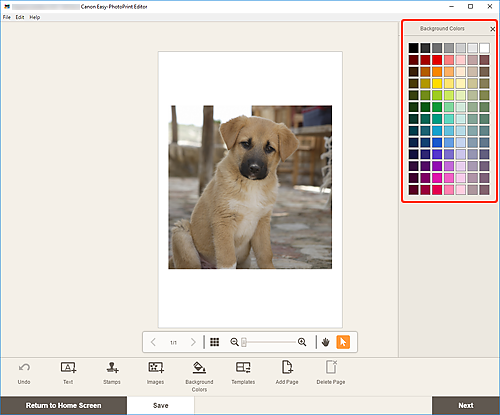This screenshot has height=415, width=500.
Task: Select the arrow selection tool
Action: (x=343, y=342)
